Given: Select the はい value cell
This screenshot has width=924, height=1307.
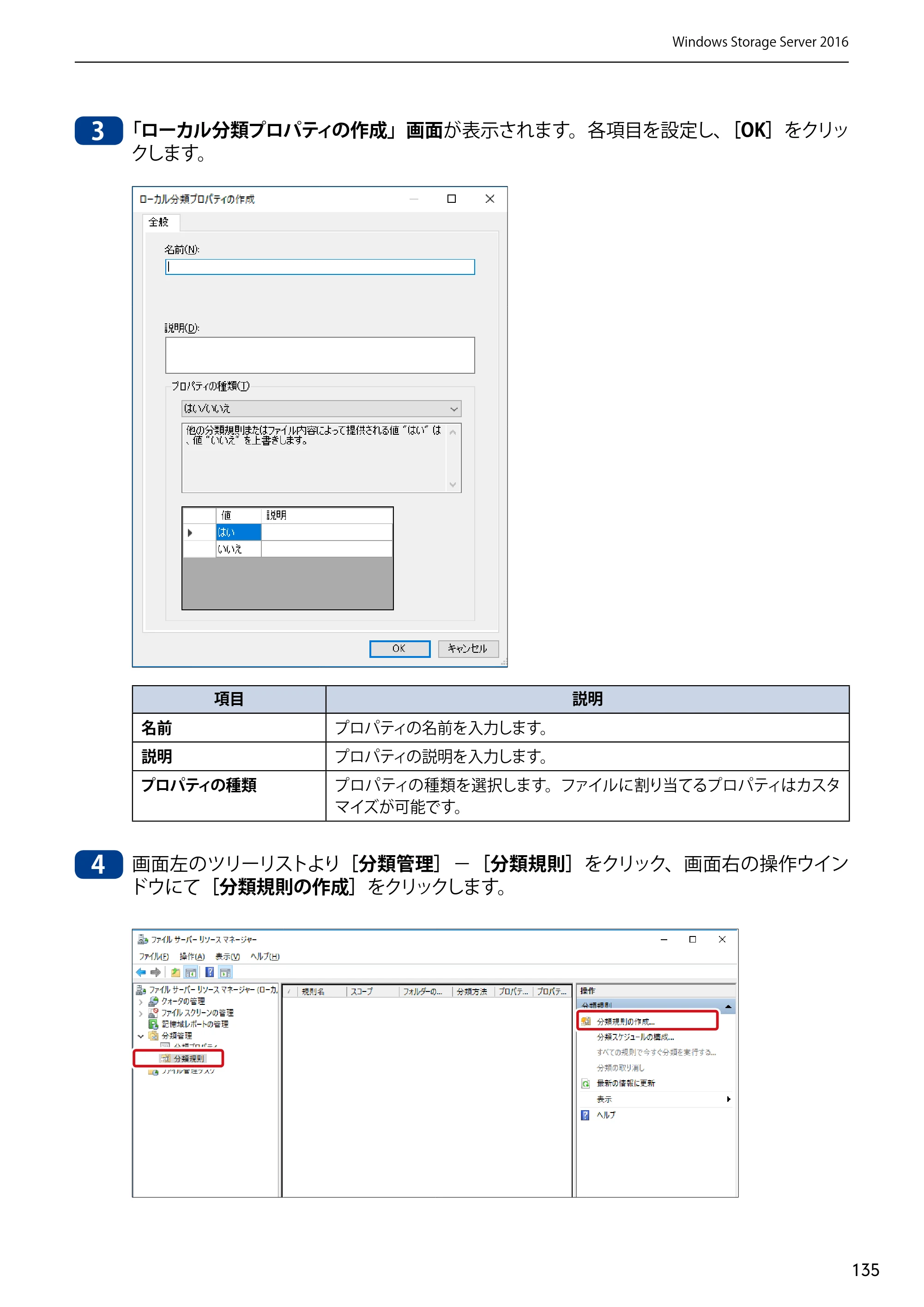Looking at the screenshot, I should click(238, 532).
